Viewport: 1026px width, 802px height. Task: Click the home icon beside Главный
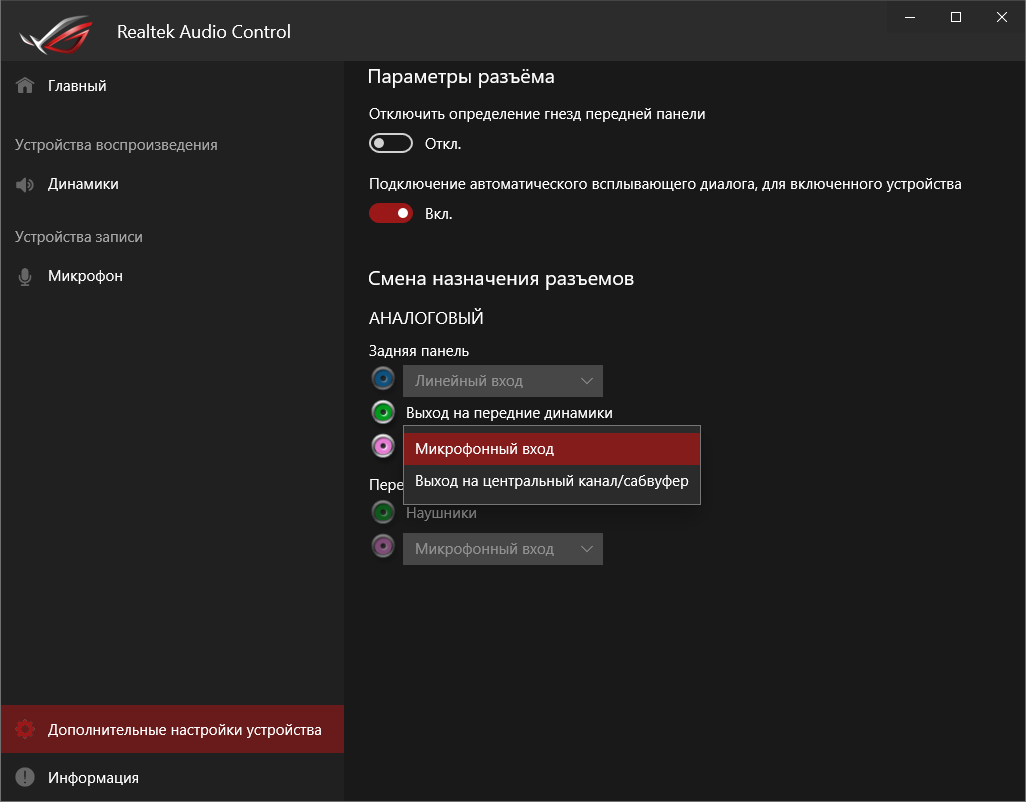(25, 86)
